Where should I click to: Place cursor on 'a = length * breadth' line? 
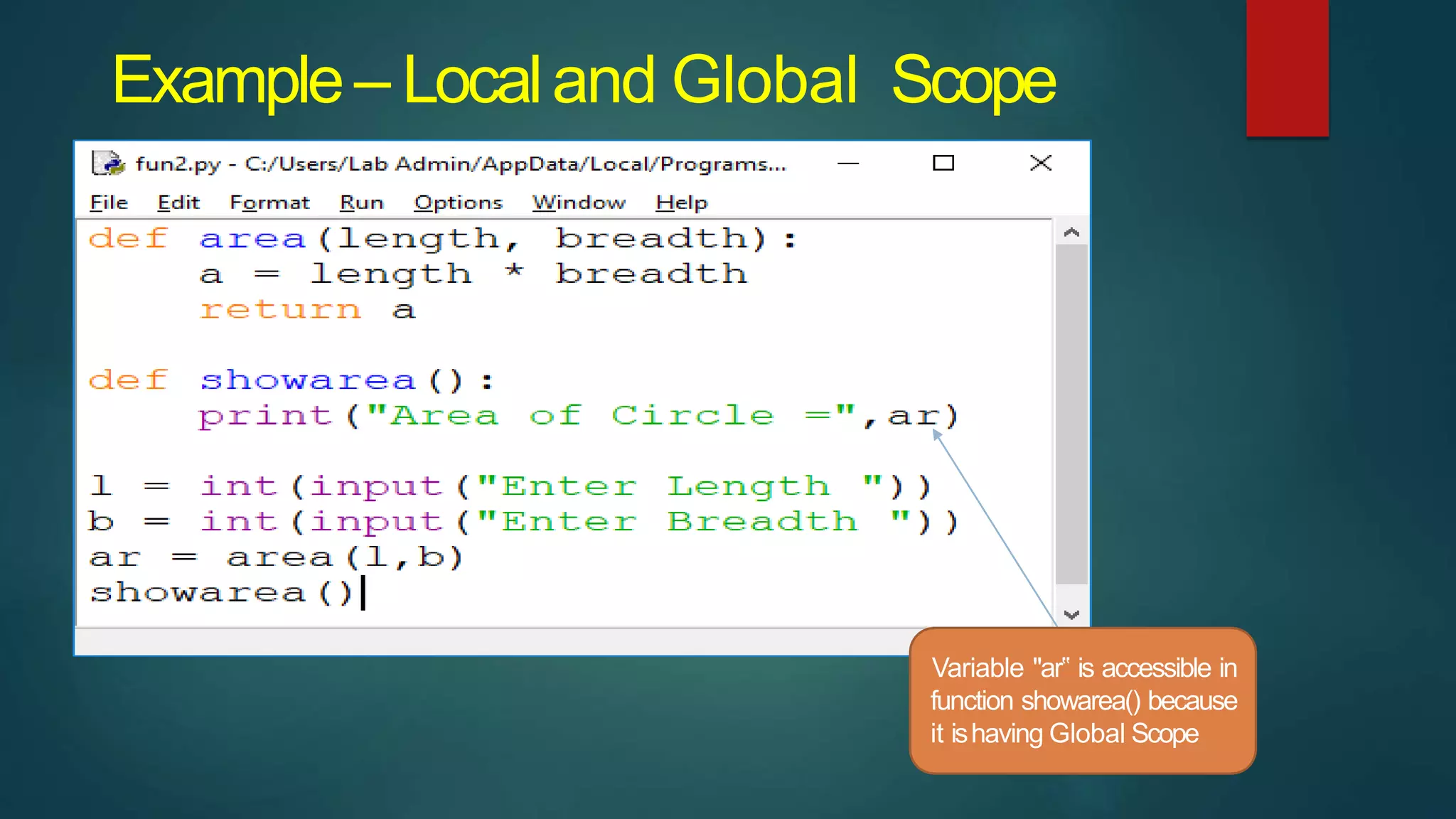pos(473,274)
